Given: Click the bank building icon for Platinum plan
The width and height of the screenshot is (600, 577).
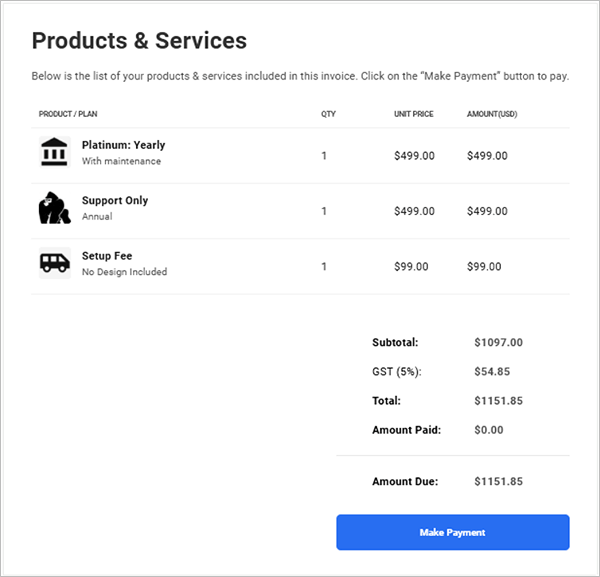Looking at the screenshot, I should pyautogui.click(x=54, y=152).
